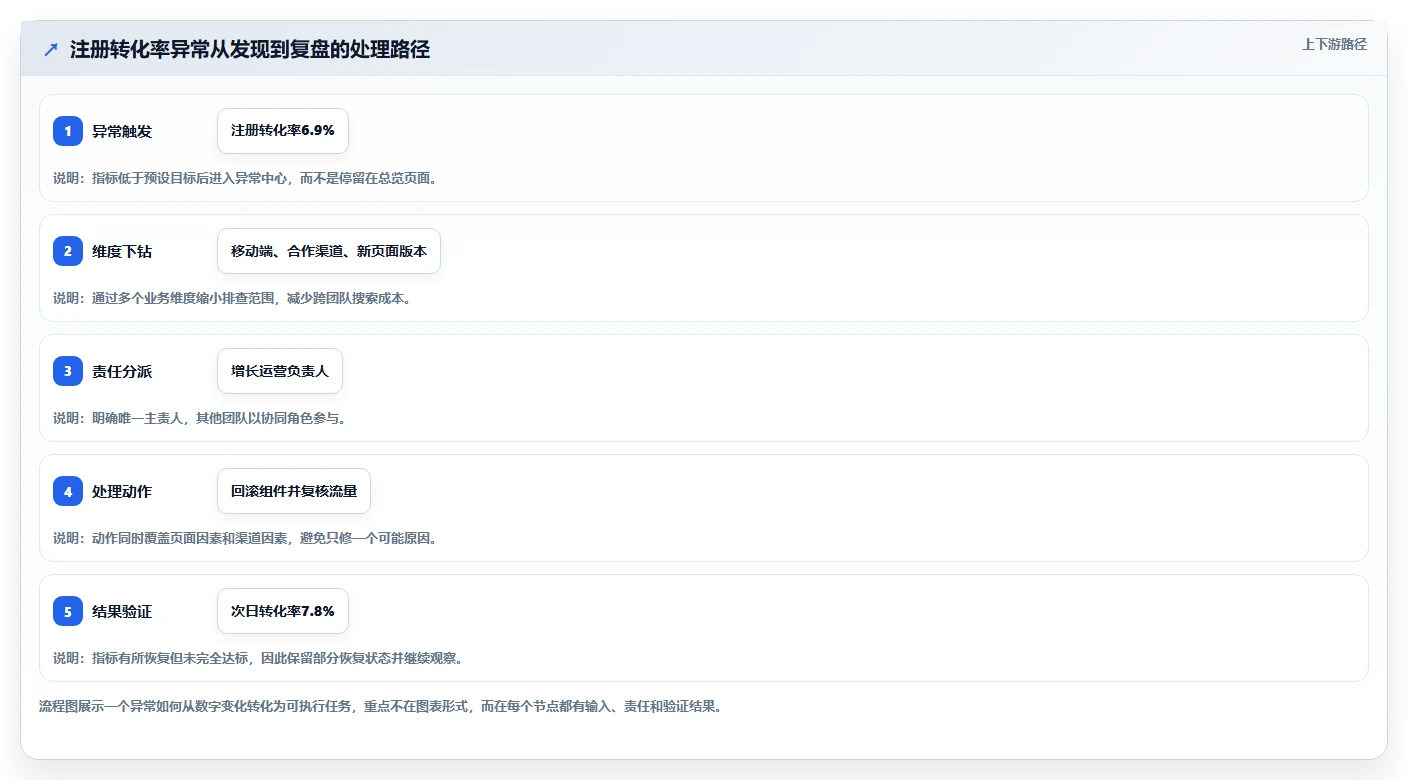The image size is (1408, 780).
Task: Click the arrow icon beside the panel title
Action: click(x=51, y=49)
